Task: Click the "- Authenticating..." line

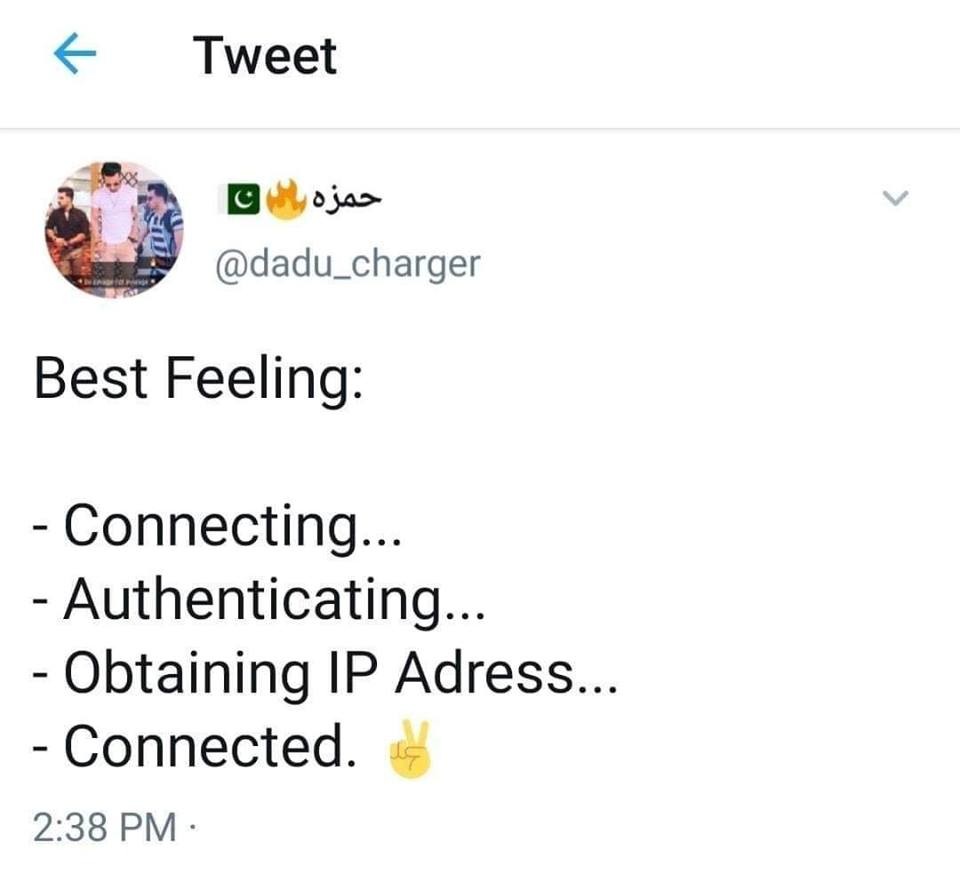Action: [x=259, y=600]
